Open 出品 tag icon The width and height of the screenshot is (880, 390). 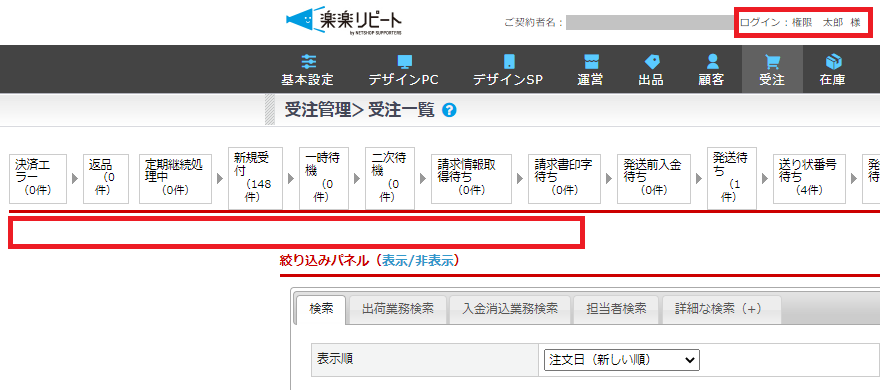652,62
